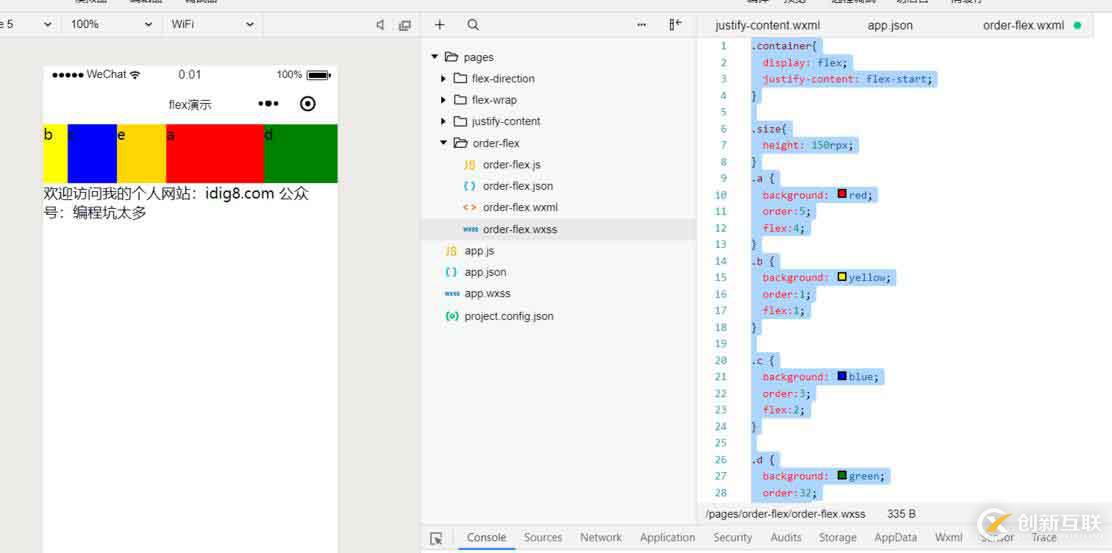1112x553 pixels.
Task: Collapse the order-flex folder arrow
Action: [444, 143]
